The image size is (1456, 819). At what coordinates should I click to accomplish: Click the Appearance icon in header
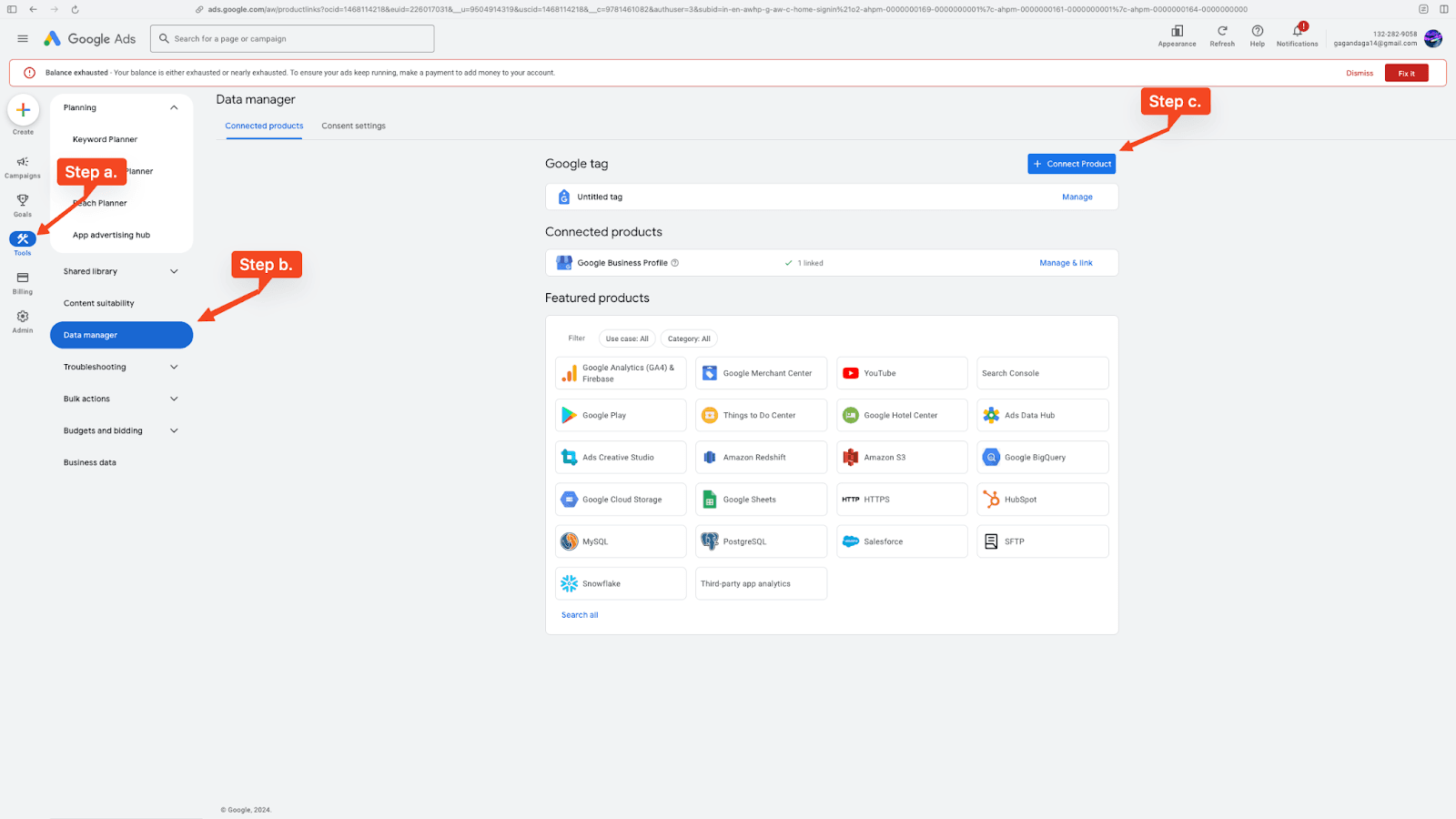(1177, 32)
